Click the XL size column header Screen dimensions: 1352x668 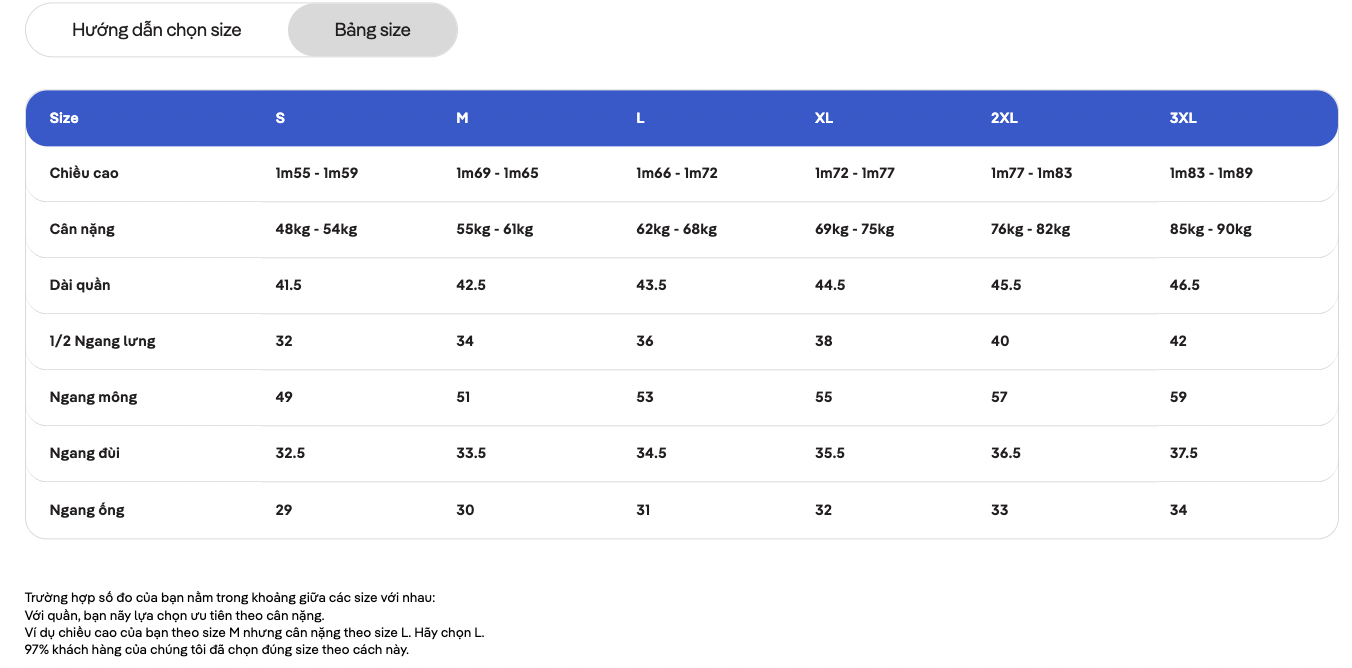(824, 118)
